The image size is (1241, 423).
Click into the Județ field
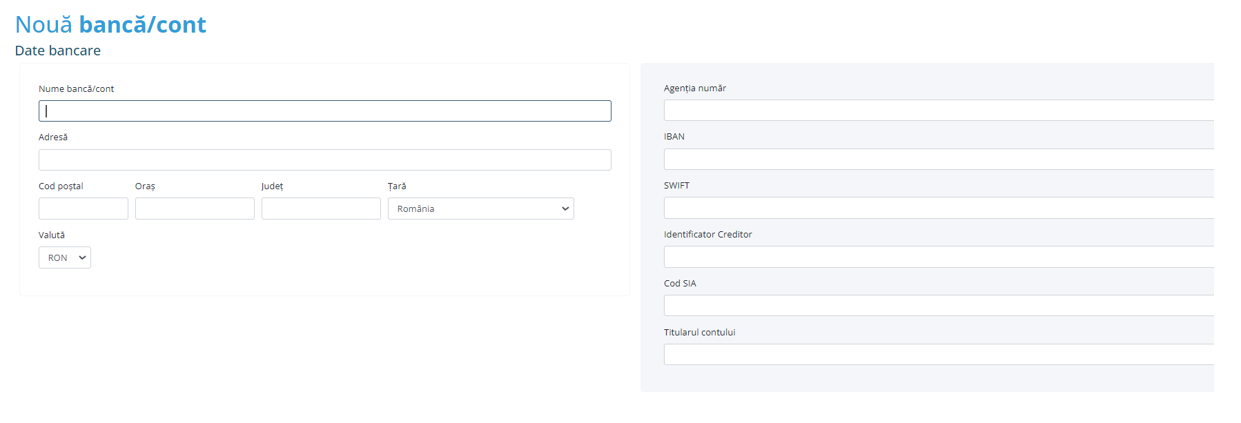tap(321, 208)
